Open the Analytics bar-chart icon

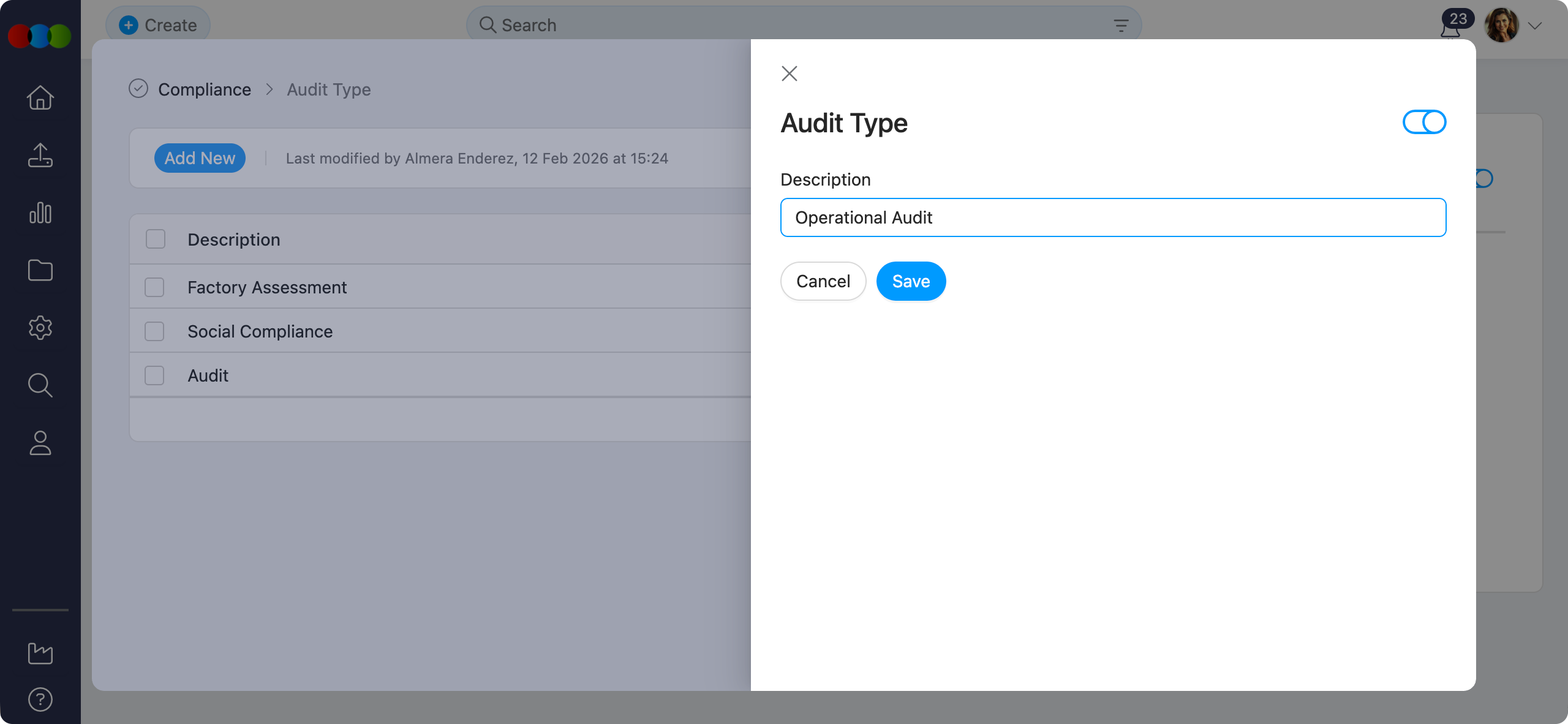[40, 213]
